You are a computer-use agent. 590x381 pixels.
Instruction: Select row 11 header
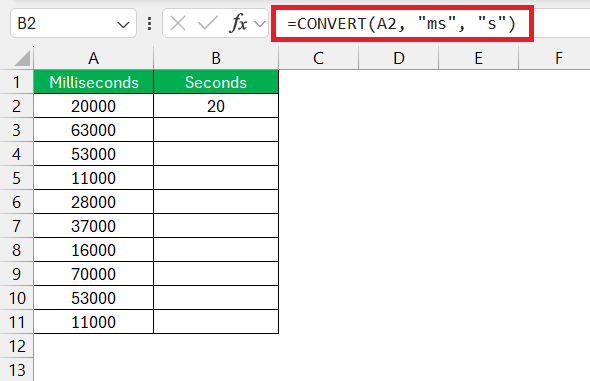16,322
